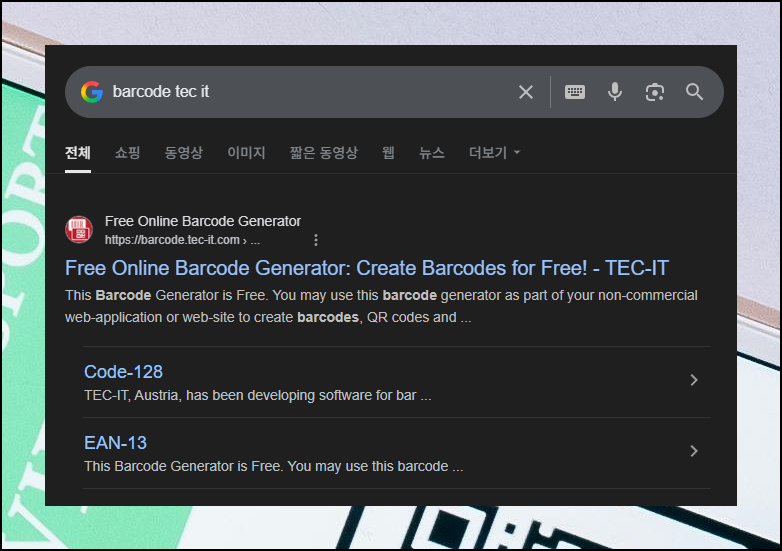Viewport: 782px width, 551px height.
Task: Click the TEC-IT red barcode favicon
Action: tap(79, 229)
